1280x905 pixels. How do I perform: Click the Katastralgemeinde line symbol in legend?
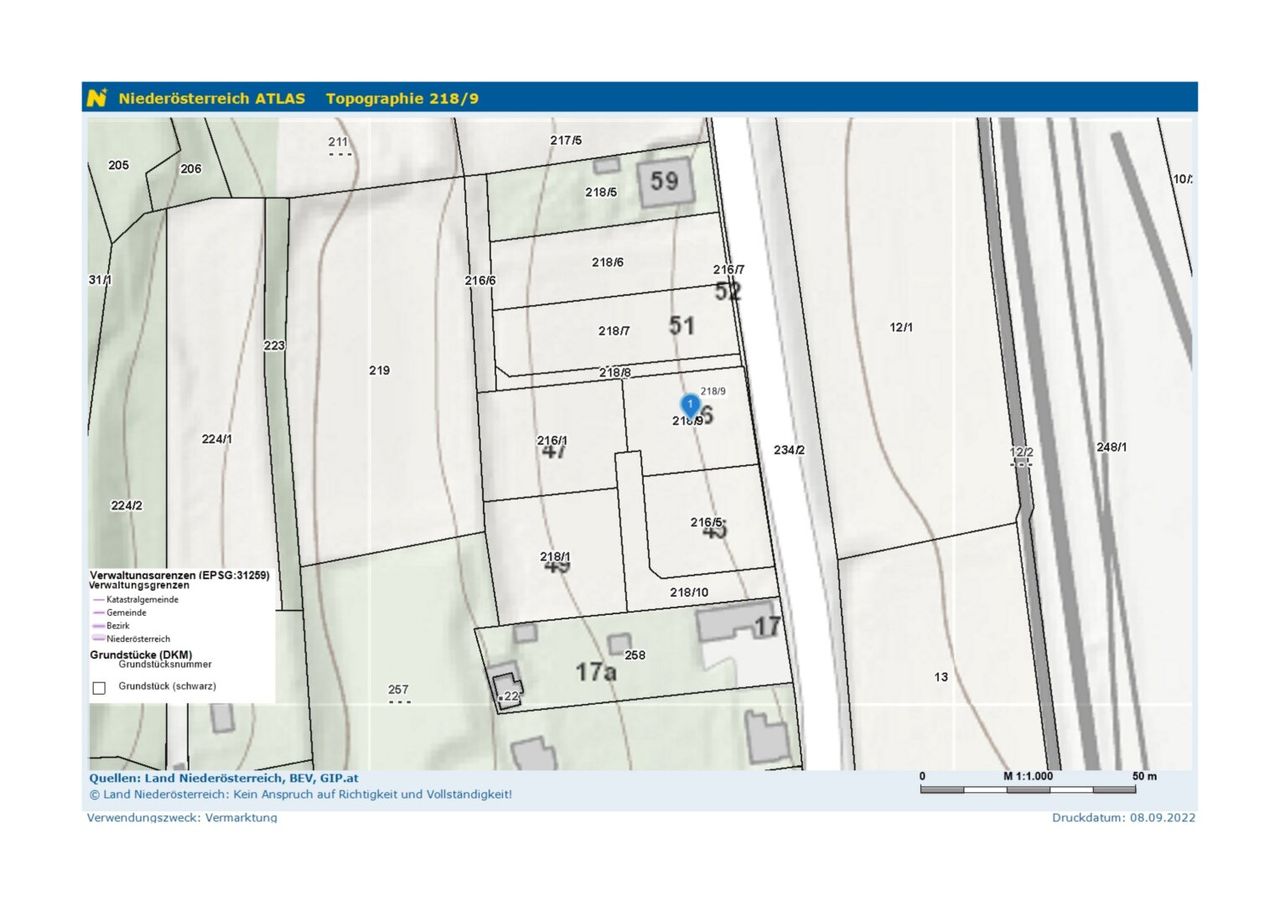click(98, 598)
